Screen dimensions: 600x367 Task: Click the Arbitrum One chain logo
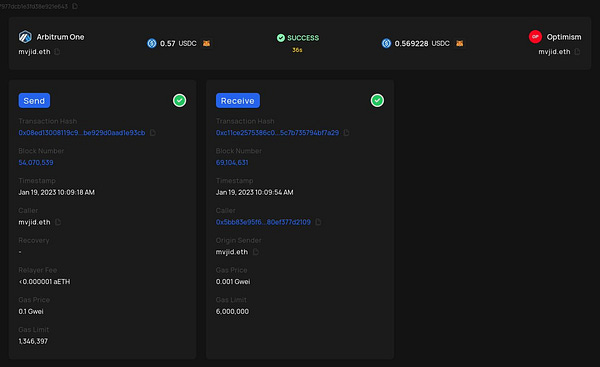coord(25,37)
